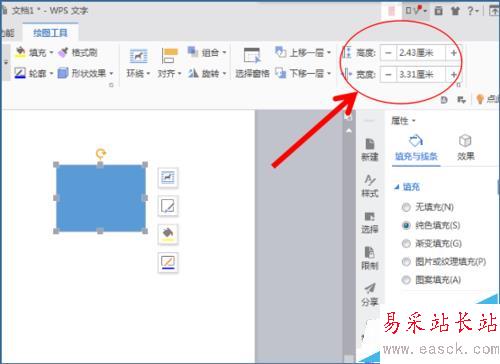Increase height with plus button
Screen dimensions: 500x364
[453, 53]
